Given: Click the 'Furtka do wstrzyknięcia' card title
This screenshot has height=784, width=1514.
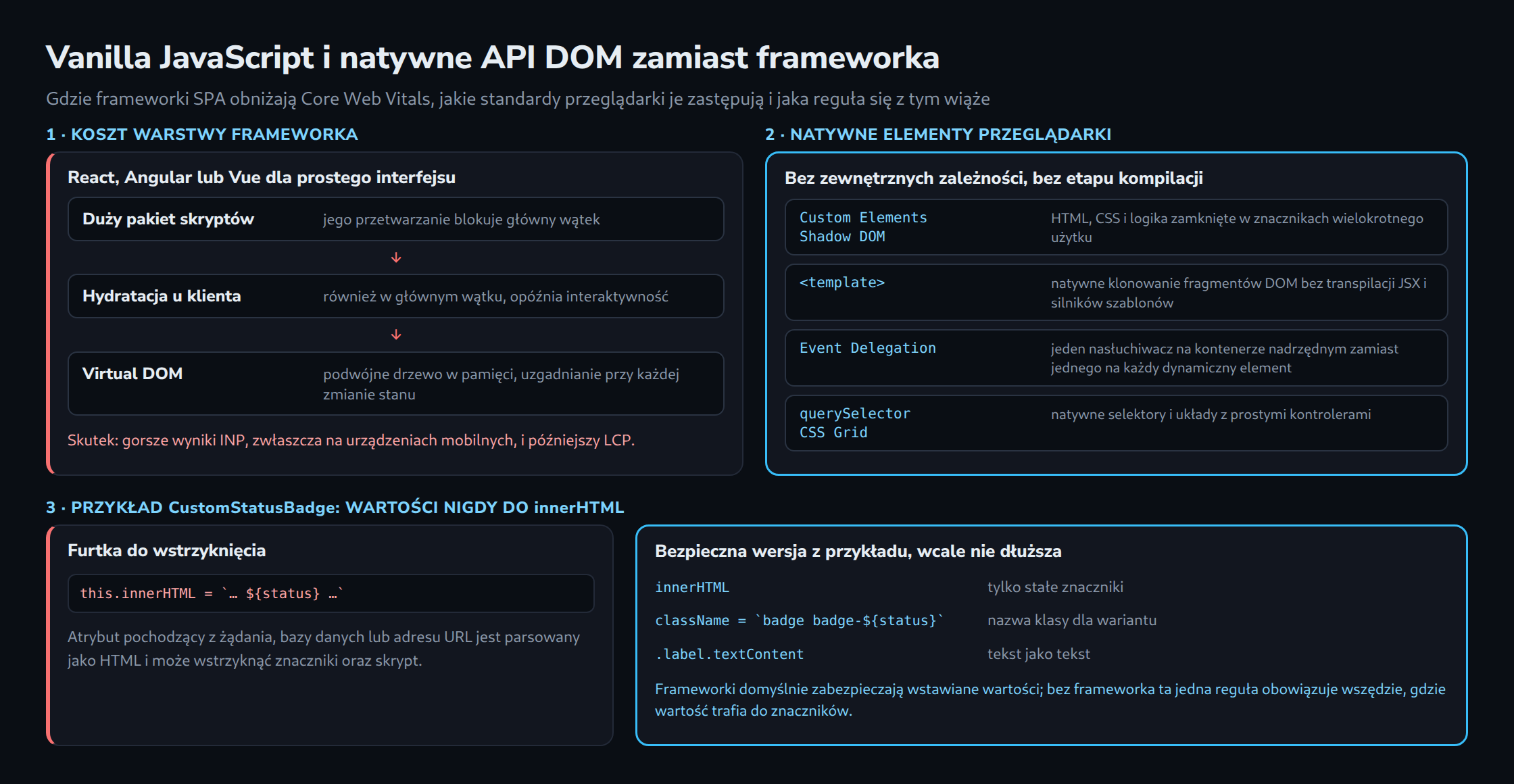Looking at the screenshot, I should [x=166, y=550].
